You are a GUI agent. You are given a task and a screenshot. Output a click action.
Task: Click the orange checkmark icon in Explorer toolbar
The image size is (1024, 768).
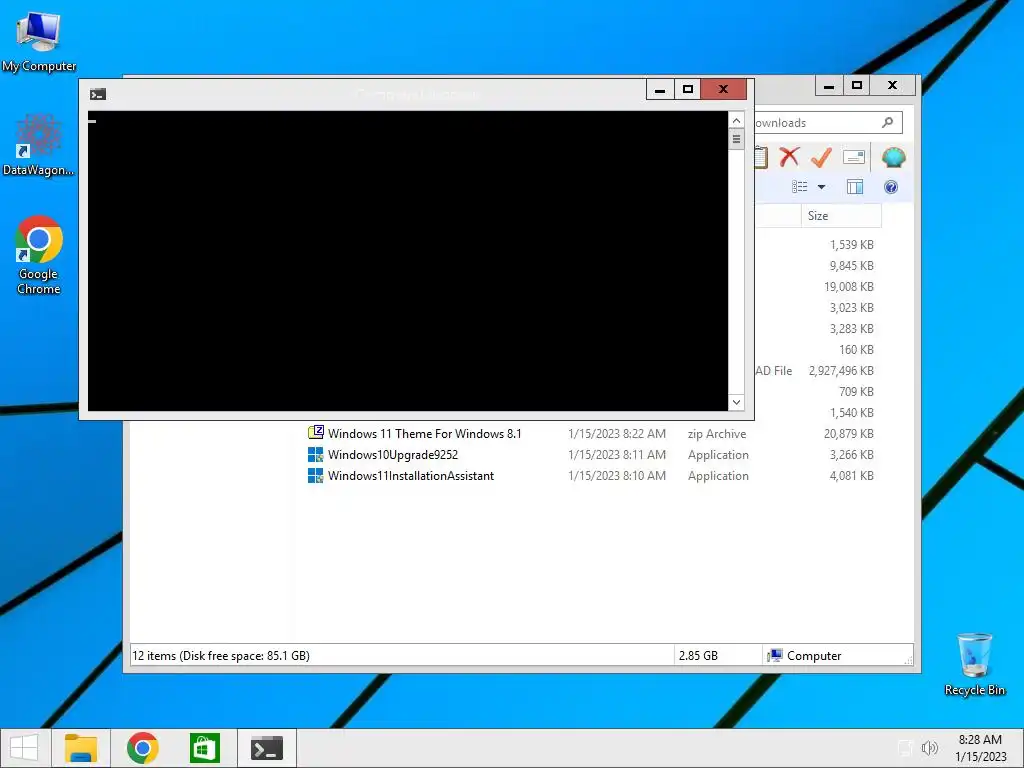[x=821, y=157]
